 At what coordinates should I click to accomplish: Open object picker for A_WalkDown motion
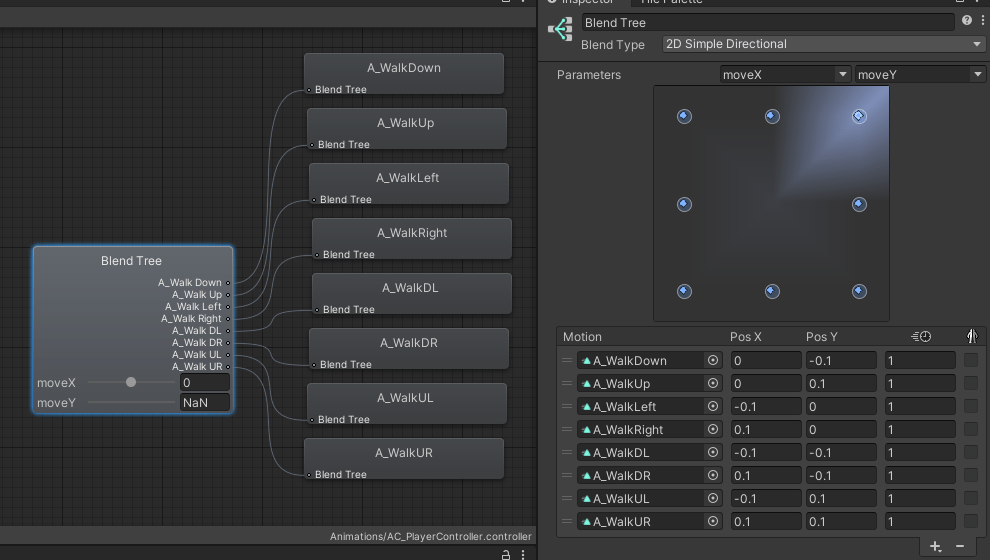[x=713, y=361]
